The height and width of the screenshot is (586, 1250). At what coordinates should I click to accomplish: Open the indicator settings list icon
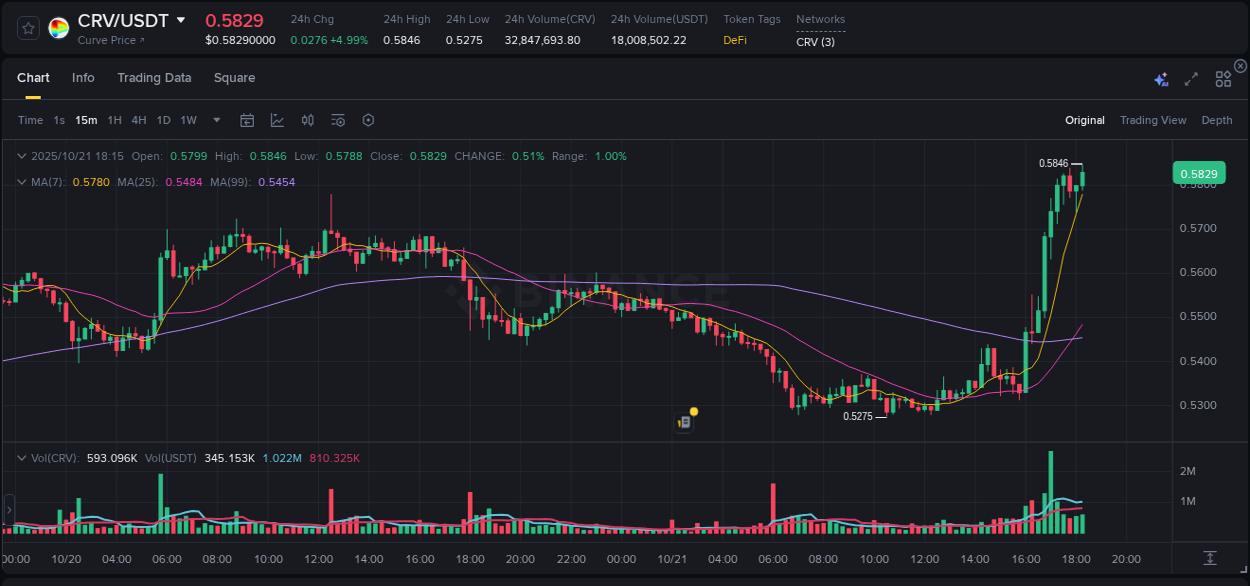[337, 120]
